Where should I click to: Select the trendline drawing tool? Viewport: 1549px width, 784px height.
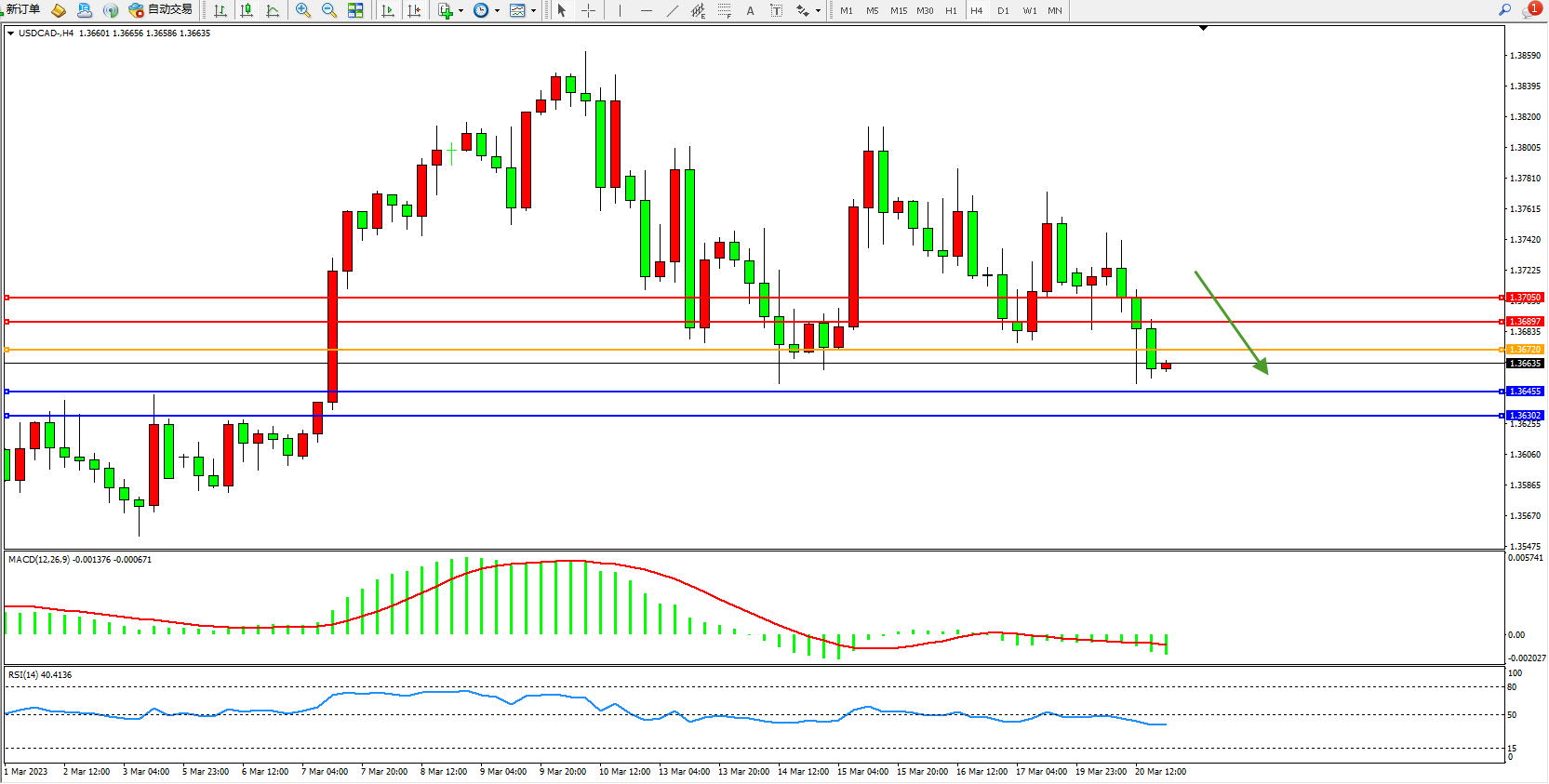pos(673,10)
